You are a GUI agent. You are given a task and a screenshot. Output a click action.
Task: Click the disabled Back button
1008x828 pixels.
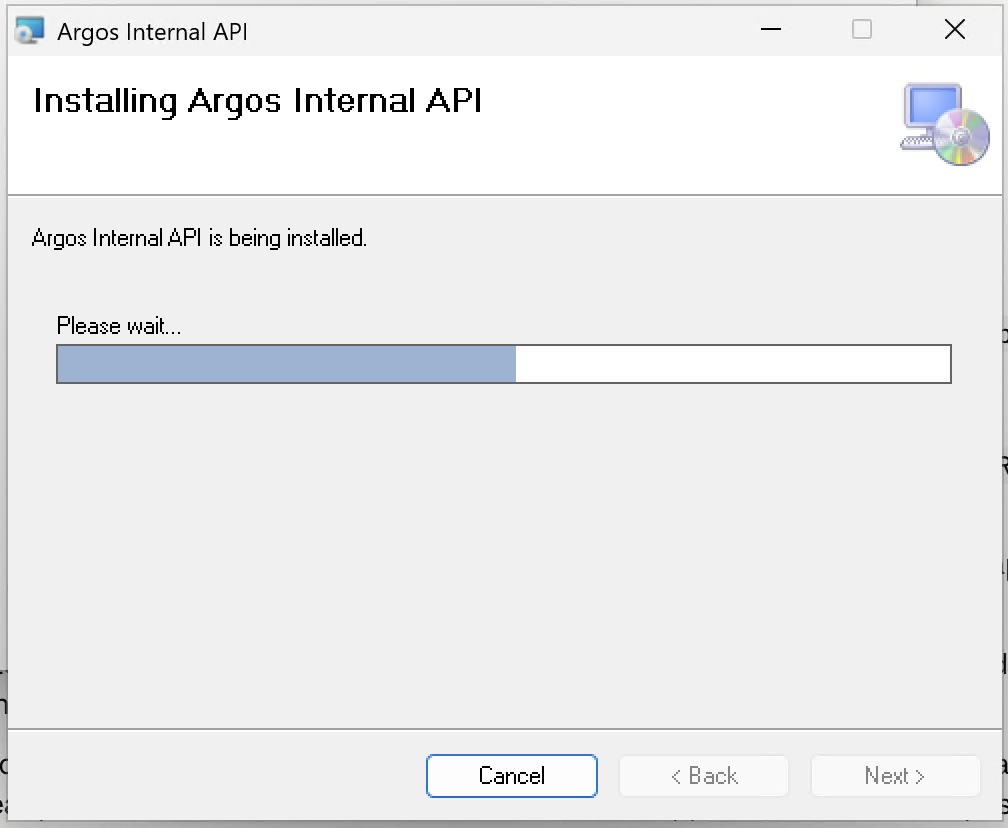coord(704,775)
